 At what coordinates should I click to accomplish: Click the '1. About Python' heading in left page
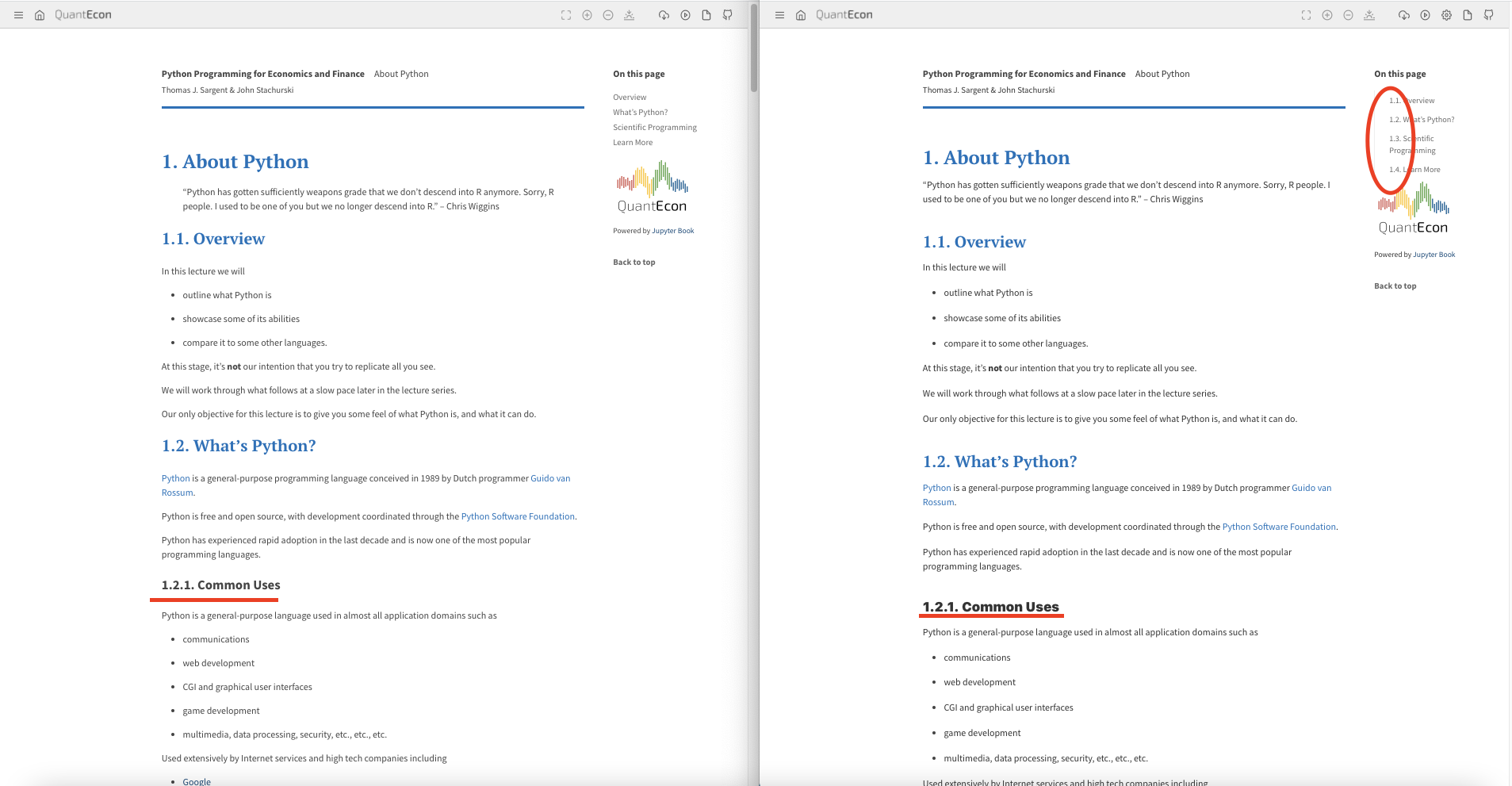[x=235, y=162]
